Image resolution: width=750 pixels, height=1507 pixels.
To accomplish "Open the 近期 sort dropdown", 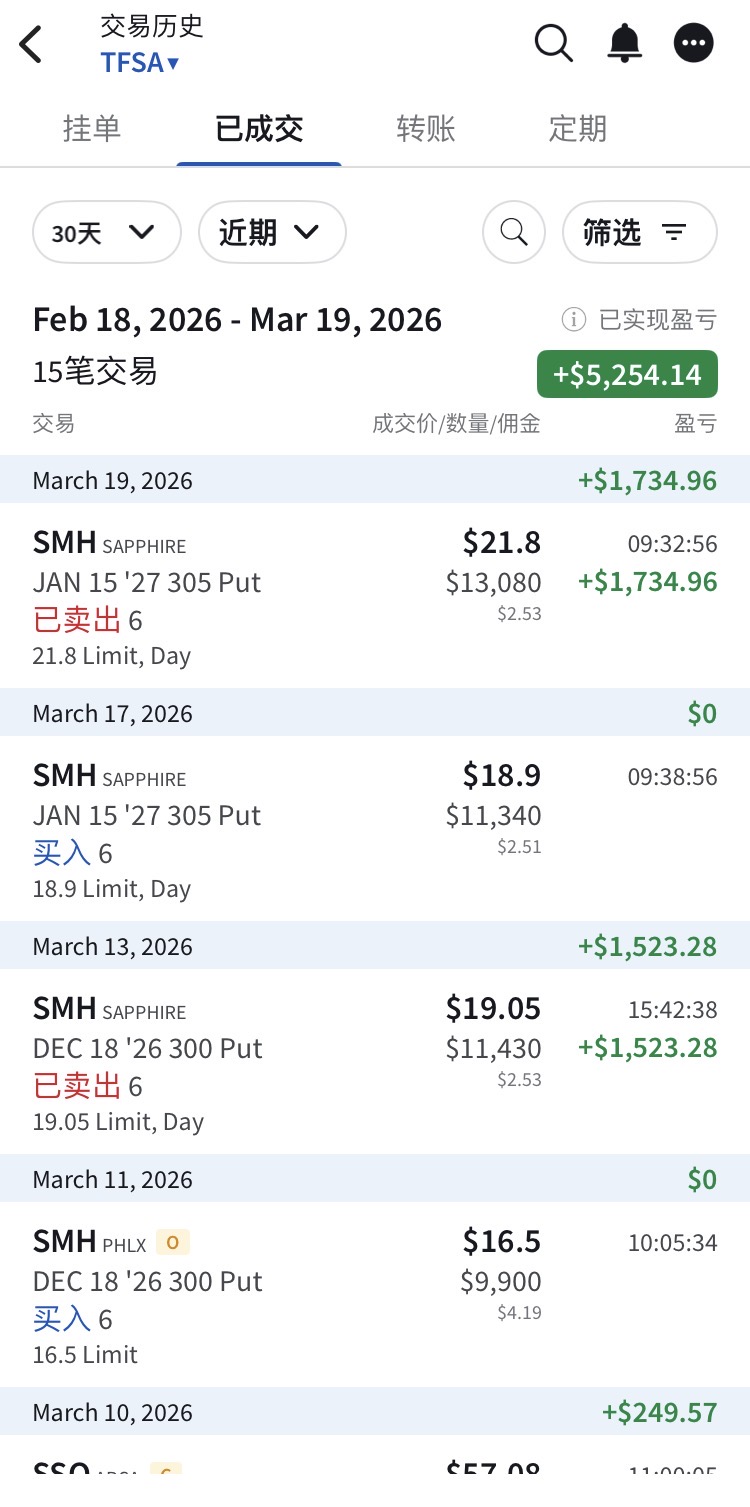I will click(272, 232).
